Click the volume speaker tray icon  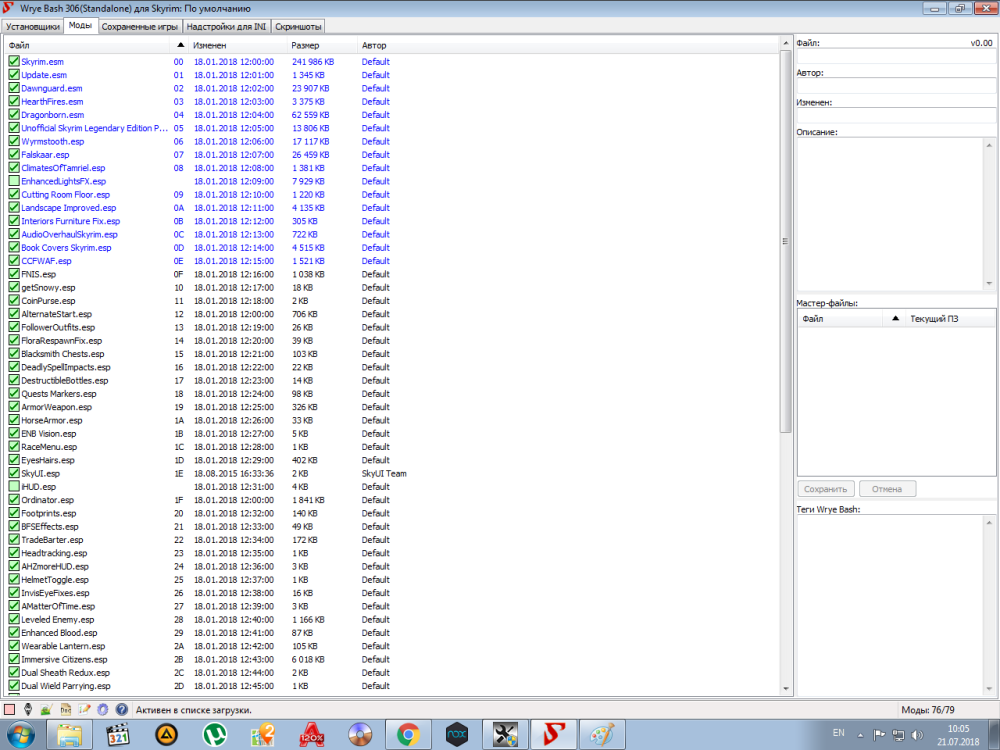[917, 735]
